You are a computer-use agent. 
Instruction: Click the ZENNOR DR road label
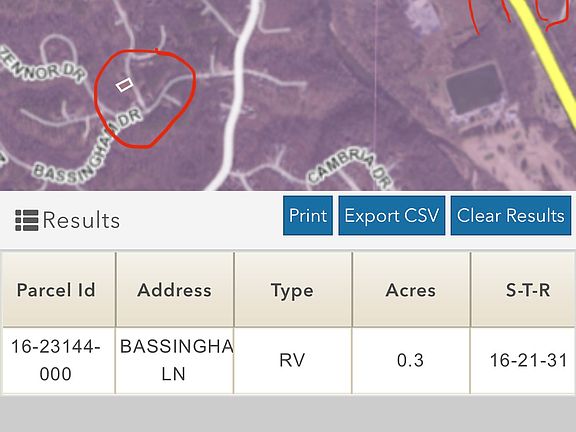click(x=42, y=65)
